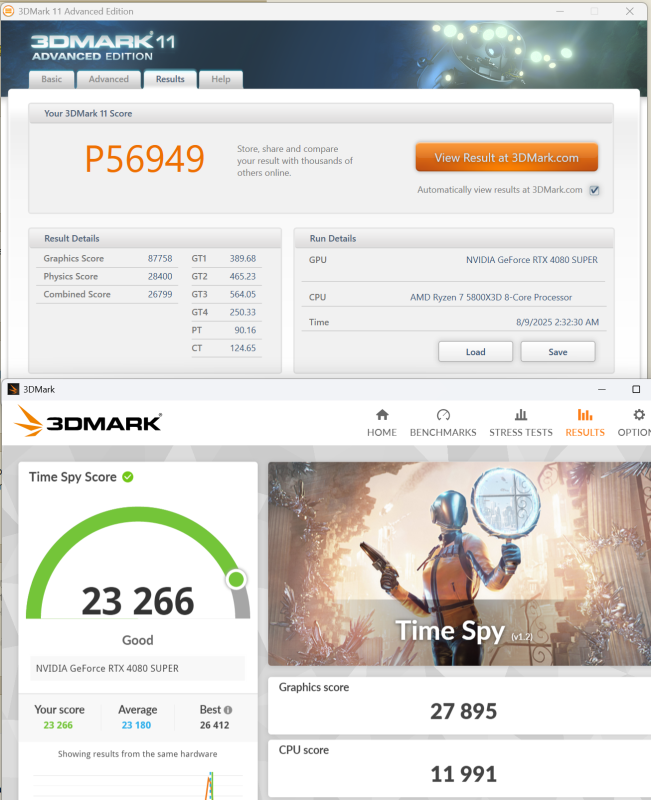Click the Time Spy score 23 266
The image size is (651, 800).
[138, 601]
